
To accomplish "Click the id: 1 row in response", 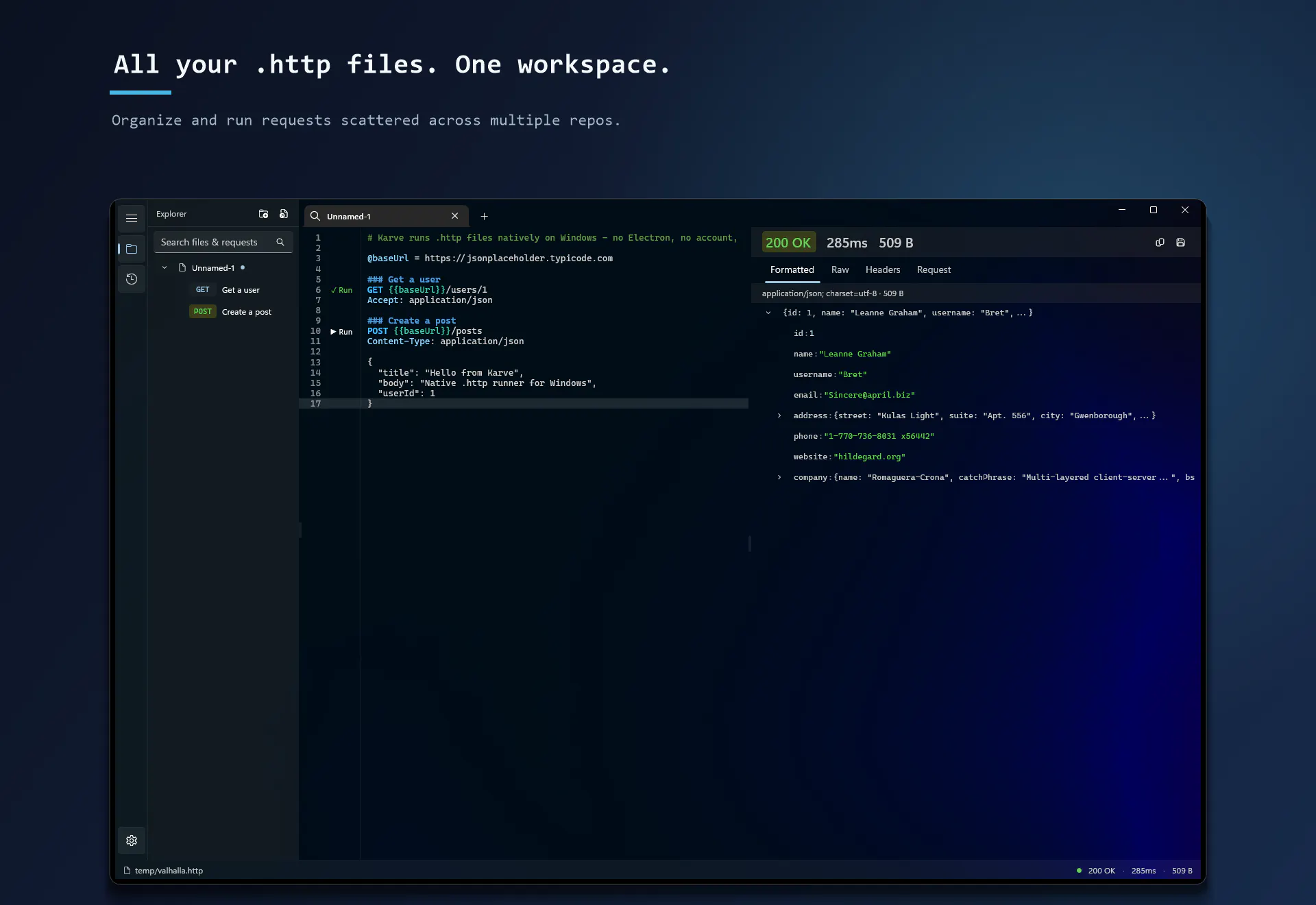I will point(803,333).
